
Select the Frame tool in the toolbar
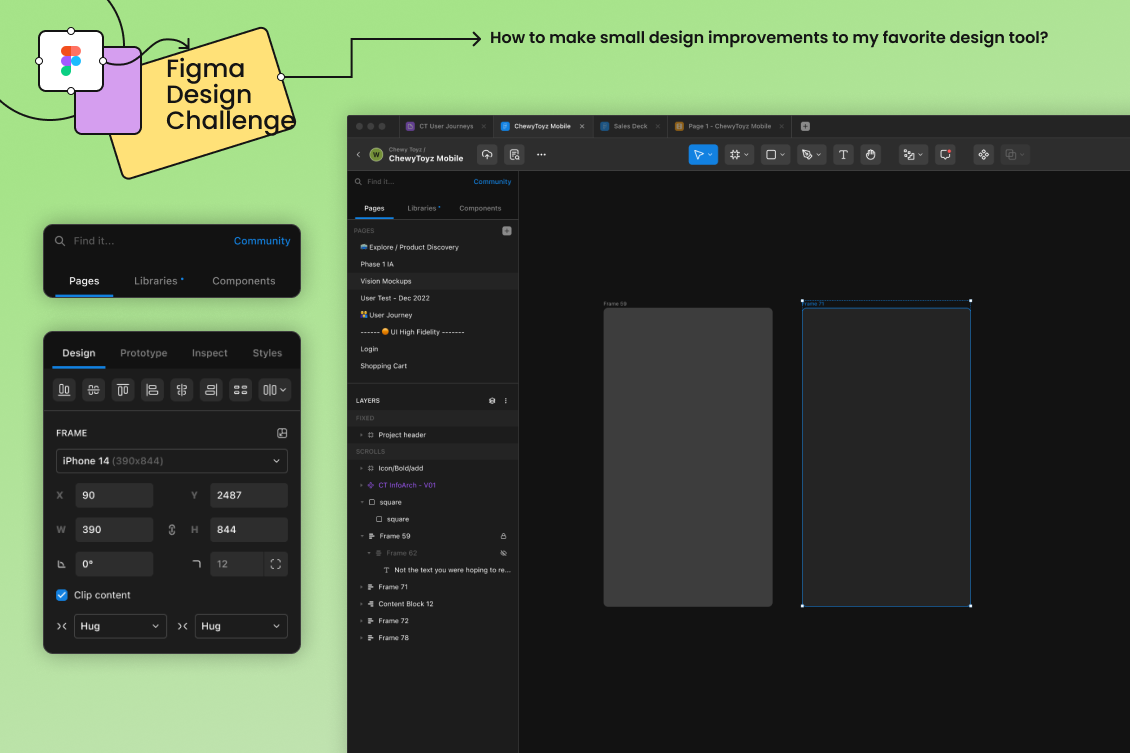coord(739,154)
